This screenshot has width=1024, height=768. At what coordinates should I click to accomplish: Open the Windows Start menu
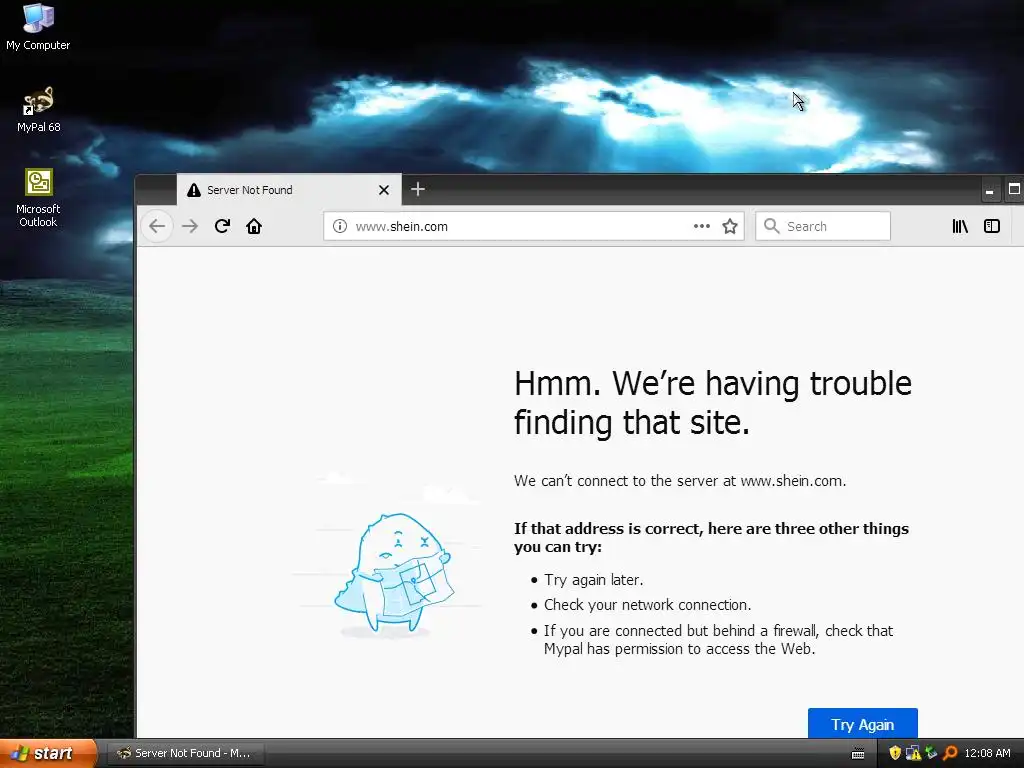(x=48, y=753)
